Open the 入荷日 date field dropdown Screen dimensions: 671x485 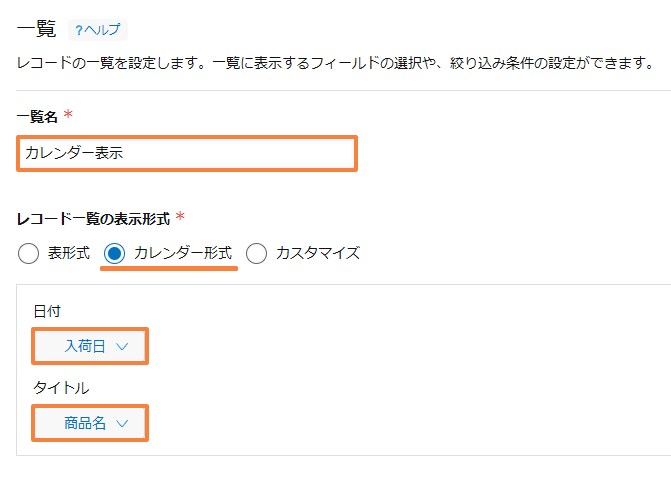tap(90, 346)
